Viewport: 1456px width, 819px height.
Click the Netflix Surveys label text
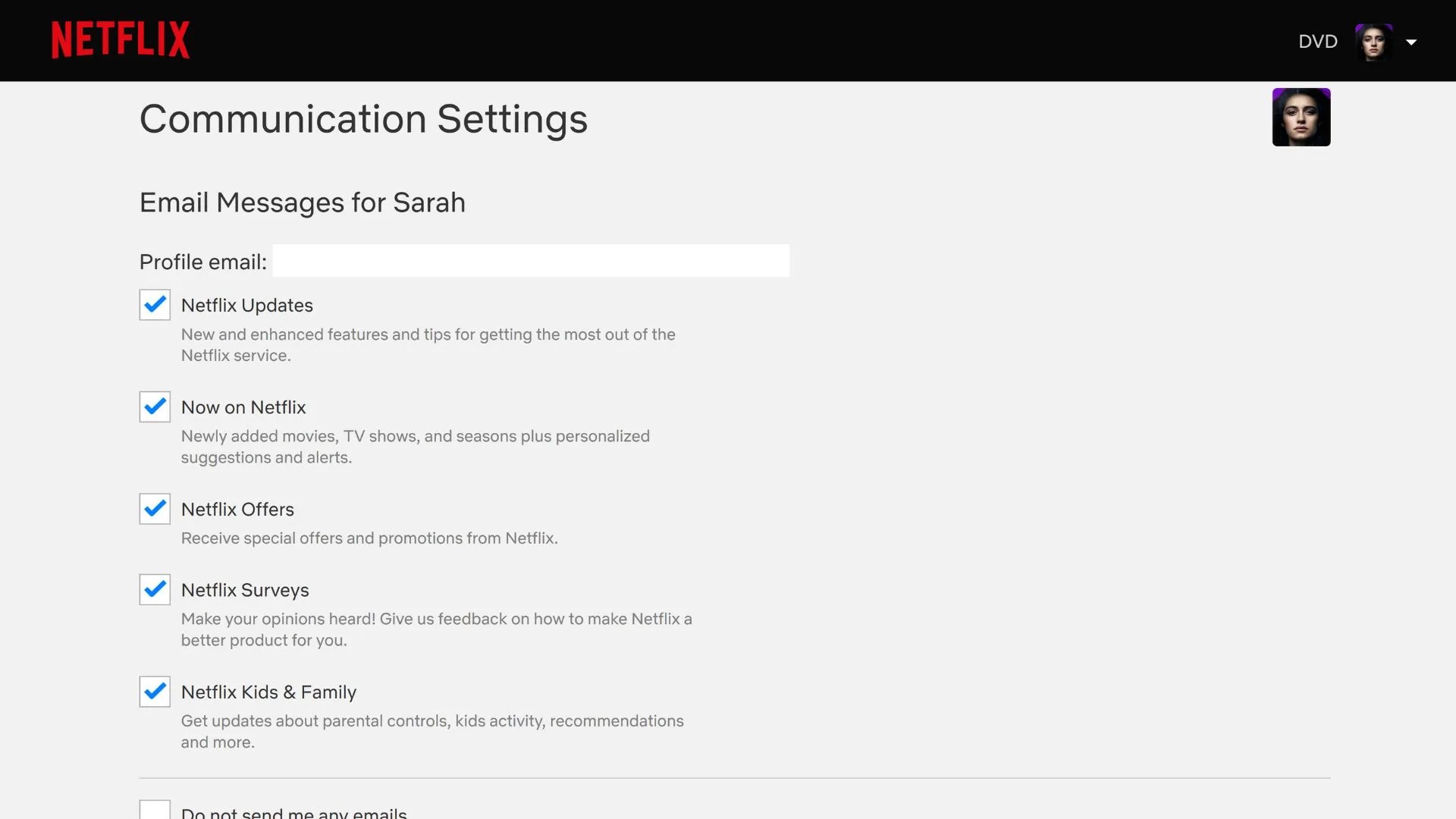pos(245,589)
